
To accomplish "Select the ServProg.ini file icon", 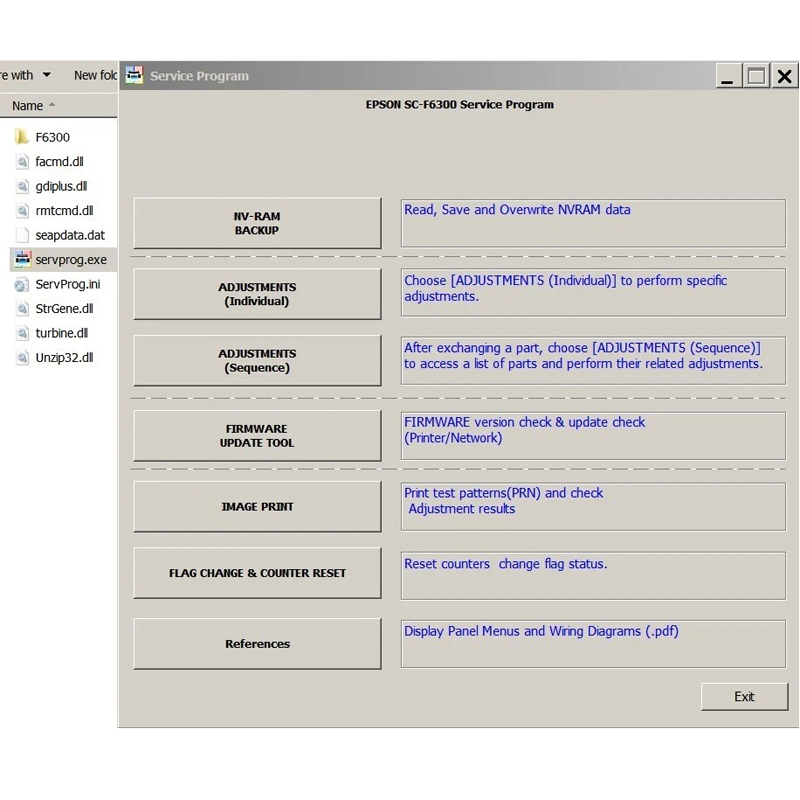I will pyautogui.click(x=21, y=284).
